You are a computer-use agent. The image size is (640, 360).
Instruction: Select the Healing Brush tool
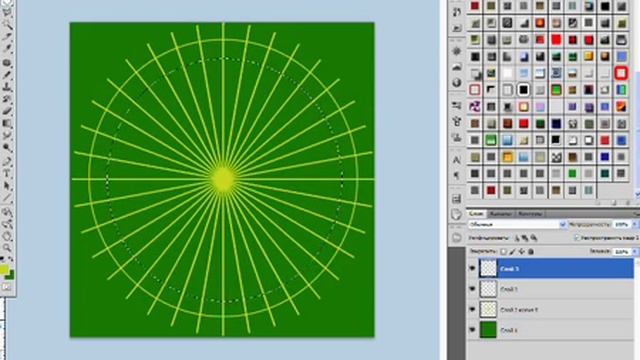click(7, 62)
